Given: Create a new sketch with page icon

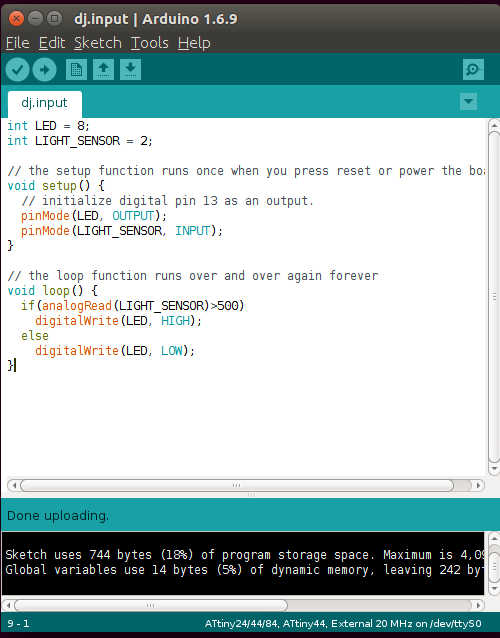Looking at the screenshot, I should click(76, 70).
